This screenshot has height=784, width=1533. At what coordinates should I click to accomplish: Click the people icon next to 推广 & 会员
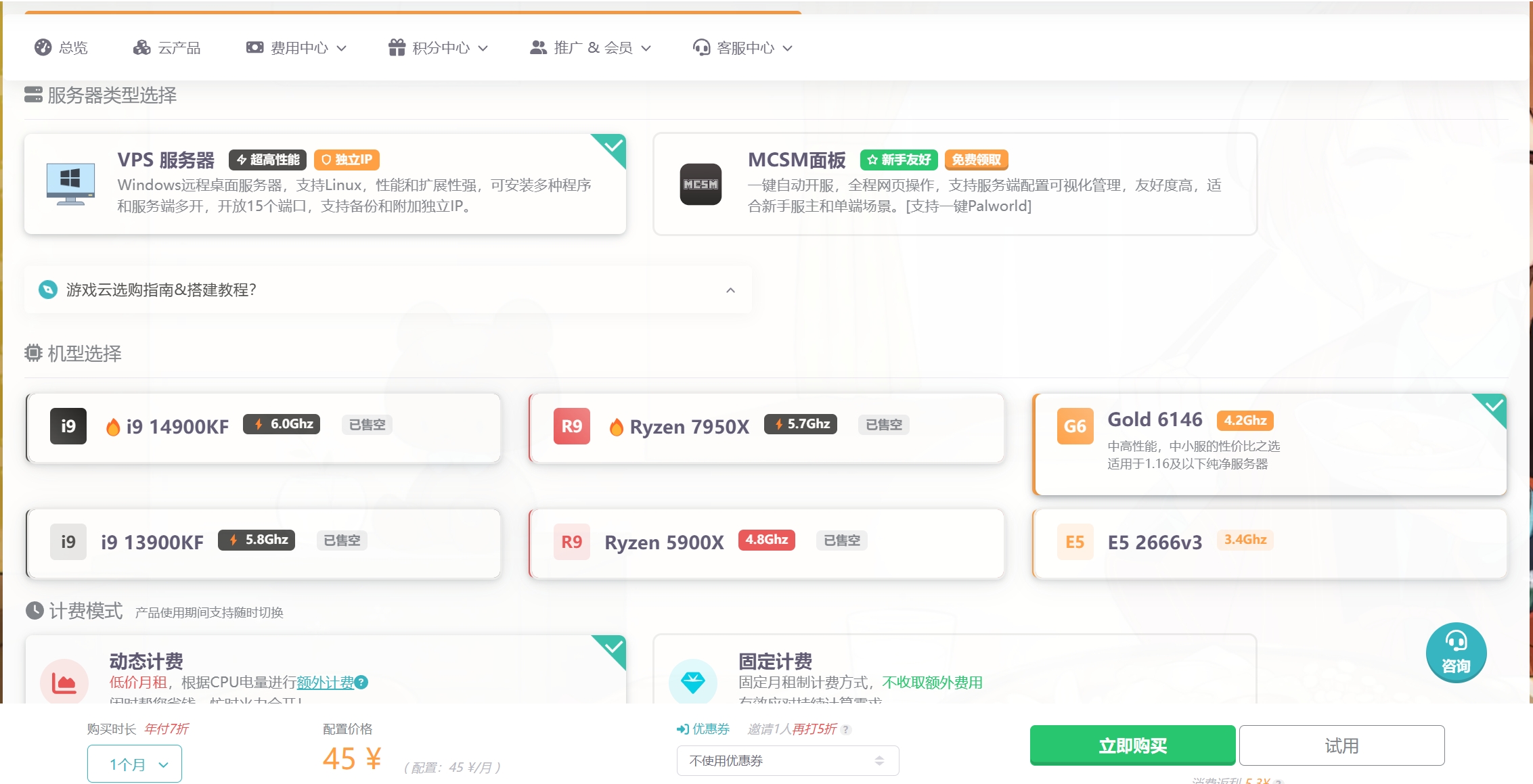(x=538, y=47)
